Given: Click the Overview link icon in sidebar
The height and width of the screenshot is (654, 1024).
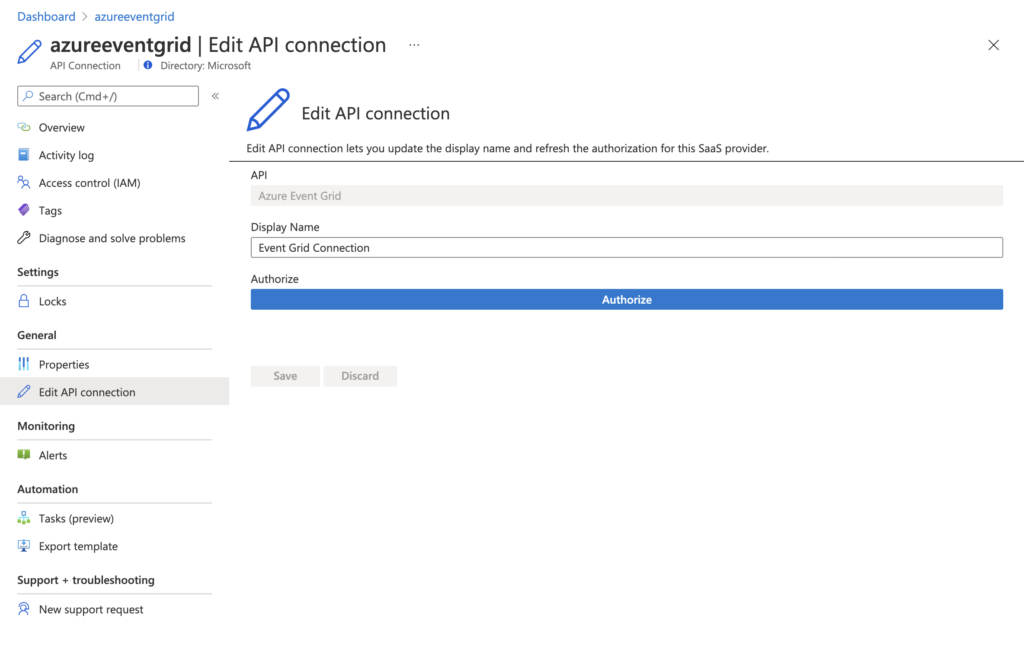Looking at the screenshot, I should coord(24,127).
